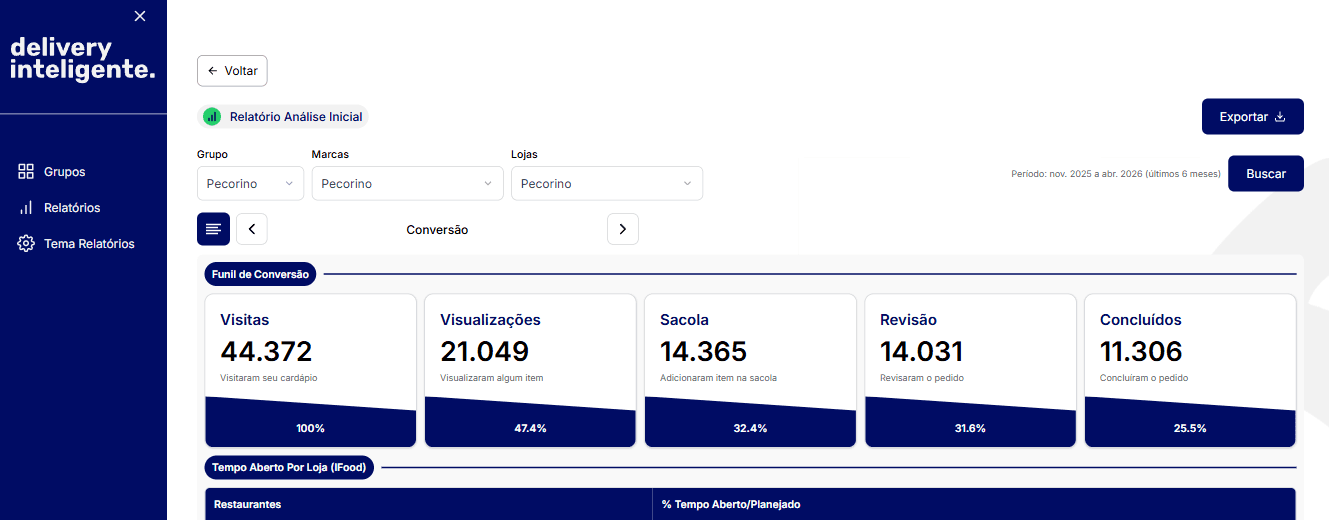
Task: Close the sidebar with the X icon
Action: point(140,16)
